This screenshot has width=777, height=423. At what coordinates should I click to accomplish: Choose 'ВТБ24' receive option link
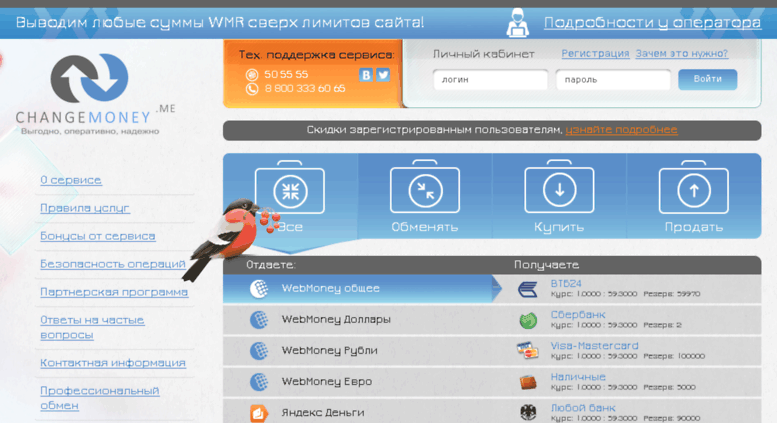(x=566, y=284)
